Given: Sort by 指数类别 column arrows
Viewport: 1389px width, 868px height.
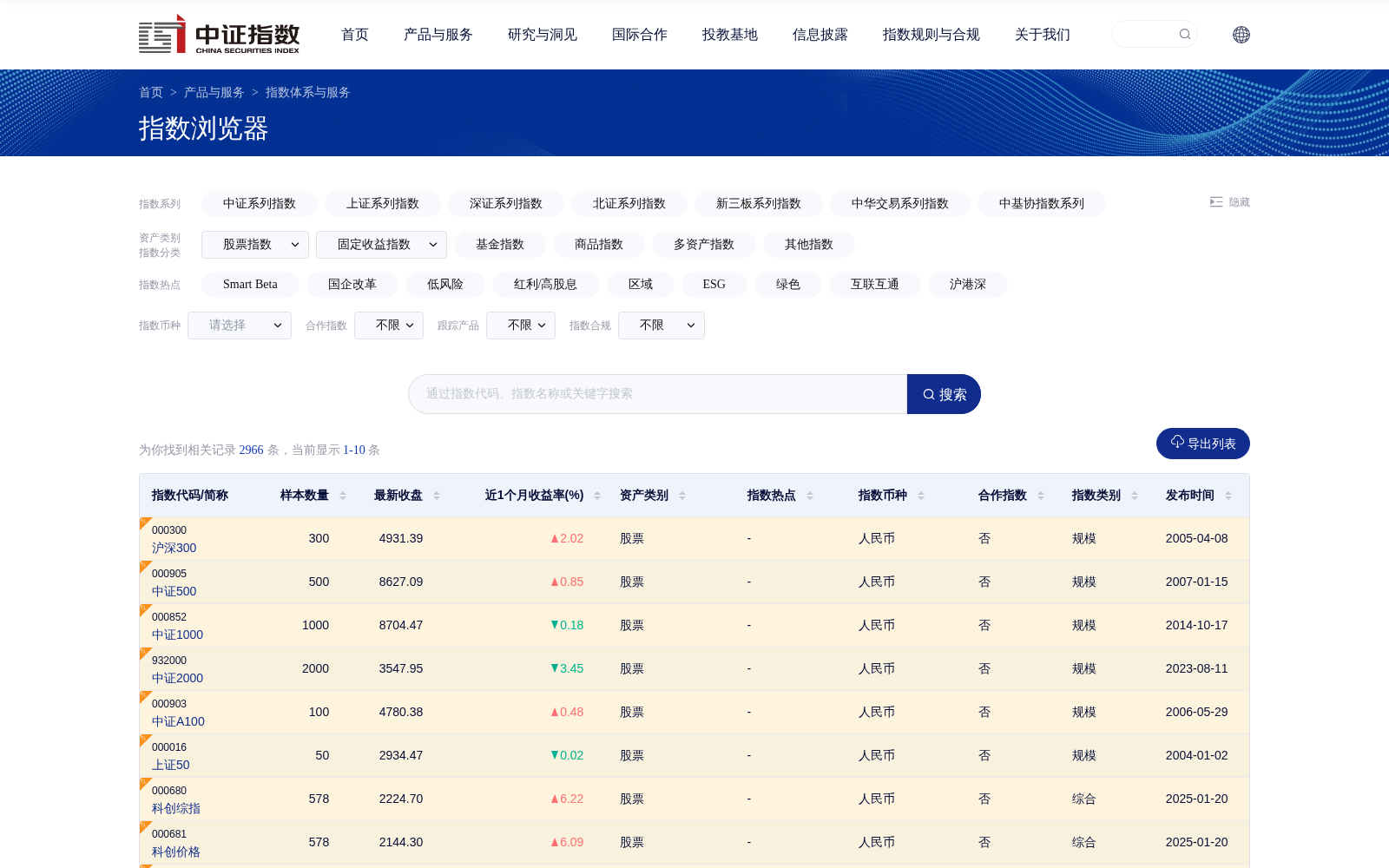Looking at the screenshot, I should (1135, 496).
